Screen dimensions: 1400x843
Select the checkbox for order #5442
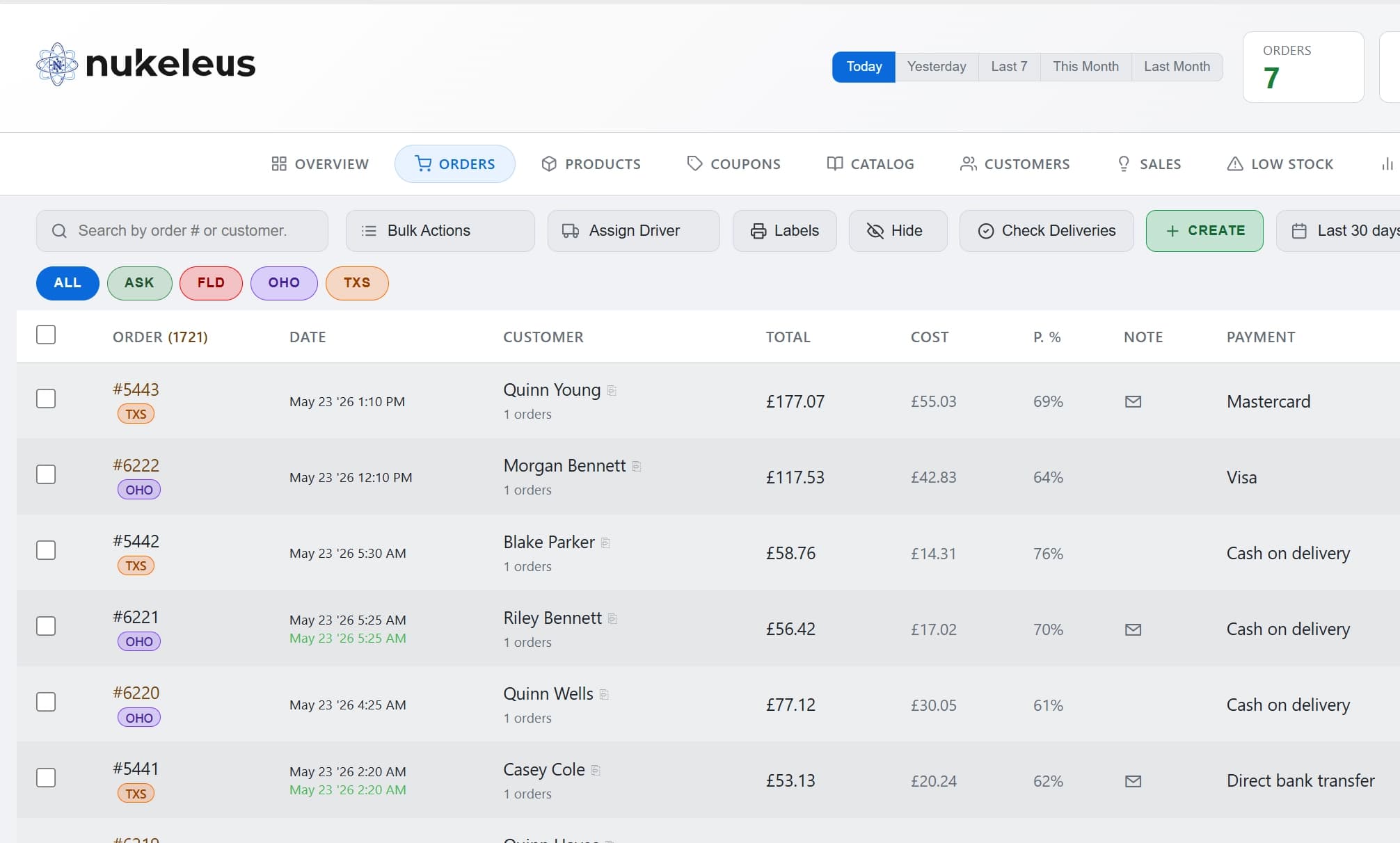pos(46,550)
